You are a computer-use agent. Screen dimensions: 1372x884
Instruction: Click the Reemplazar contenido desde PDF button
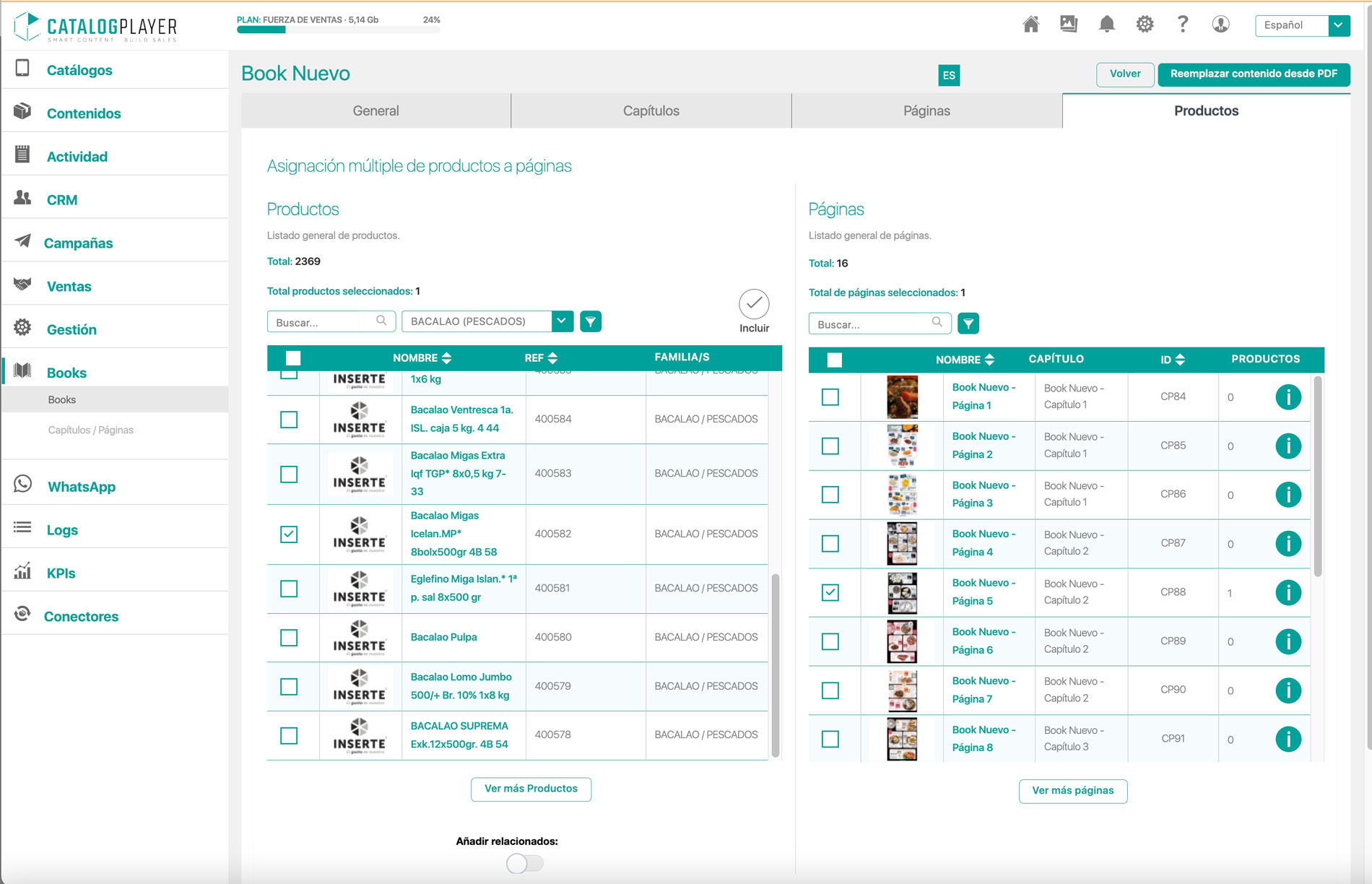[x=1254, y=74]
